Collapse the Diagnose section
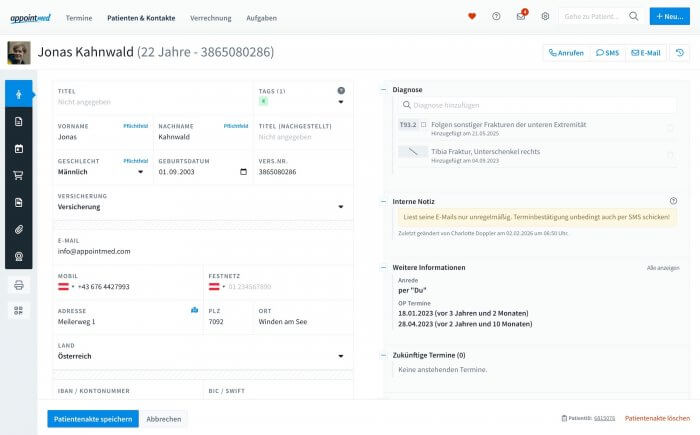This screenshot has height=435, width=700. pyautogui.click(x=383, y=90)
